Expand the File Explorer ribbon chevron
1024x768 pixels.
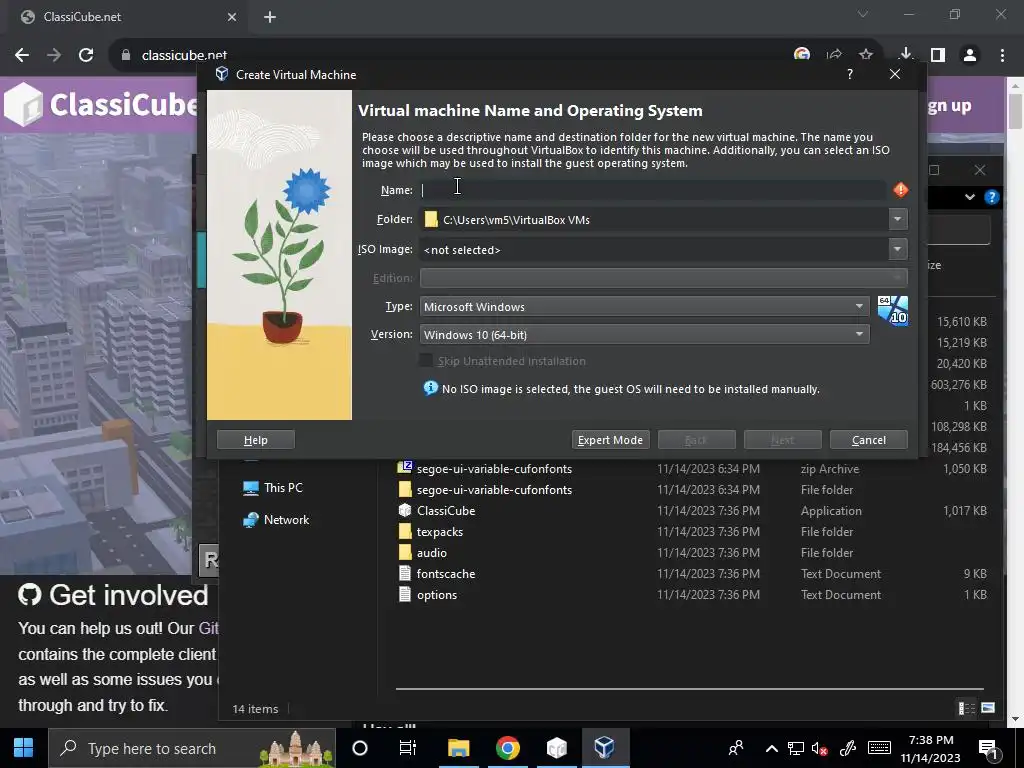(970, 197)
